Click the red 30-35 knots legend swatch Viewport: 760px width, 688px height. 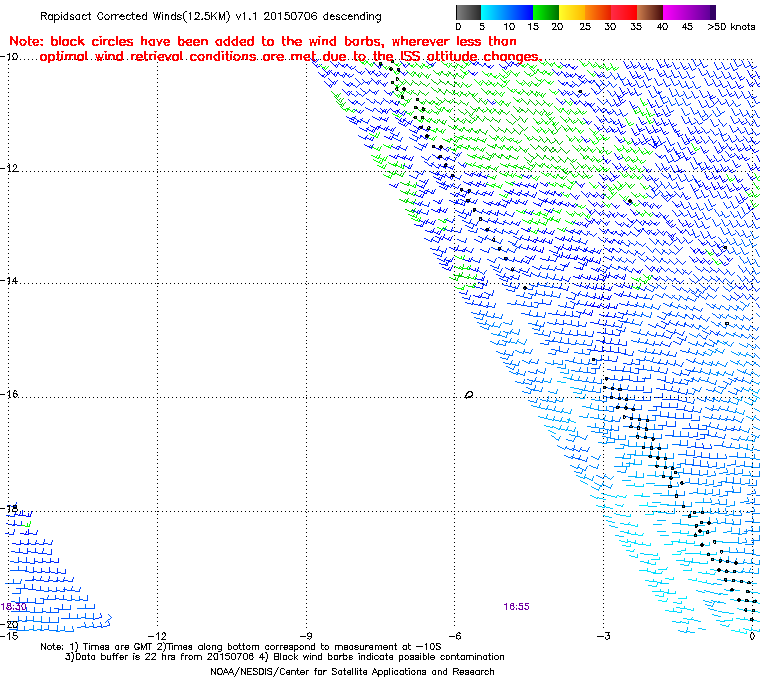click(624, 12)
